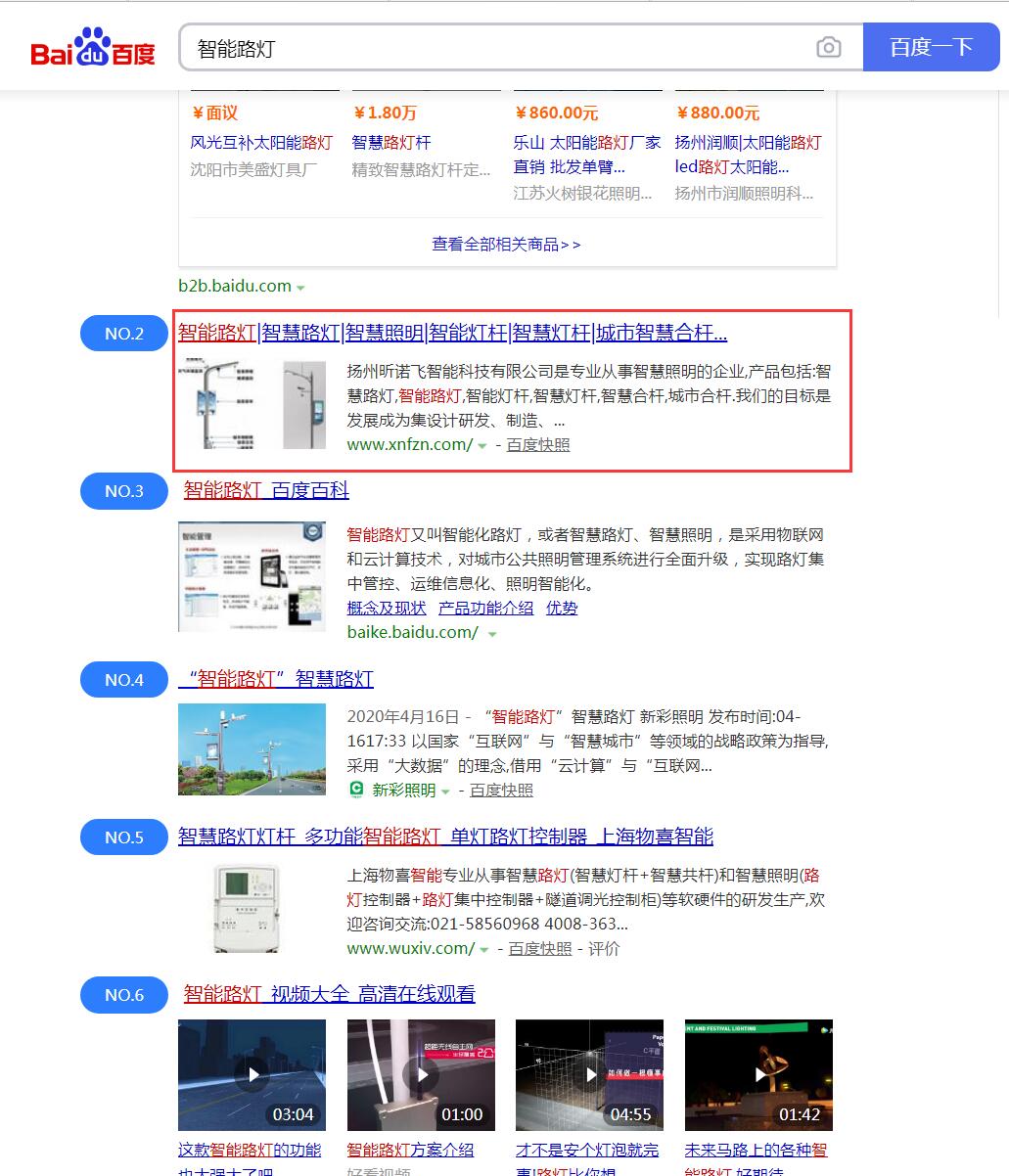Click price ¥1.80万
The width and height of the screenshot is (1009, 1176).
pyautogui.click(x=385, y=113)
